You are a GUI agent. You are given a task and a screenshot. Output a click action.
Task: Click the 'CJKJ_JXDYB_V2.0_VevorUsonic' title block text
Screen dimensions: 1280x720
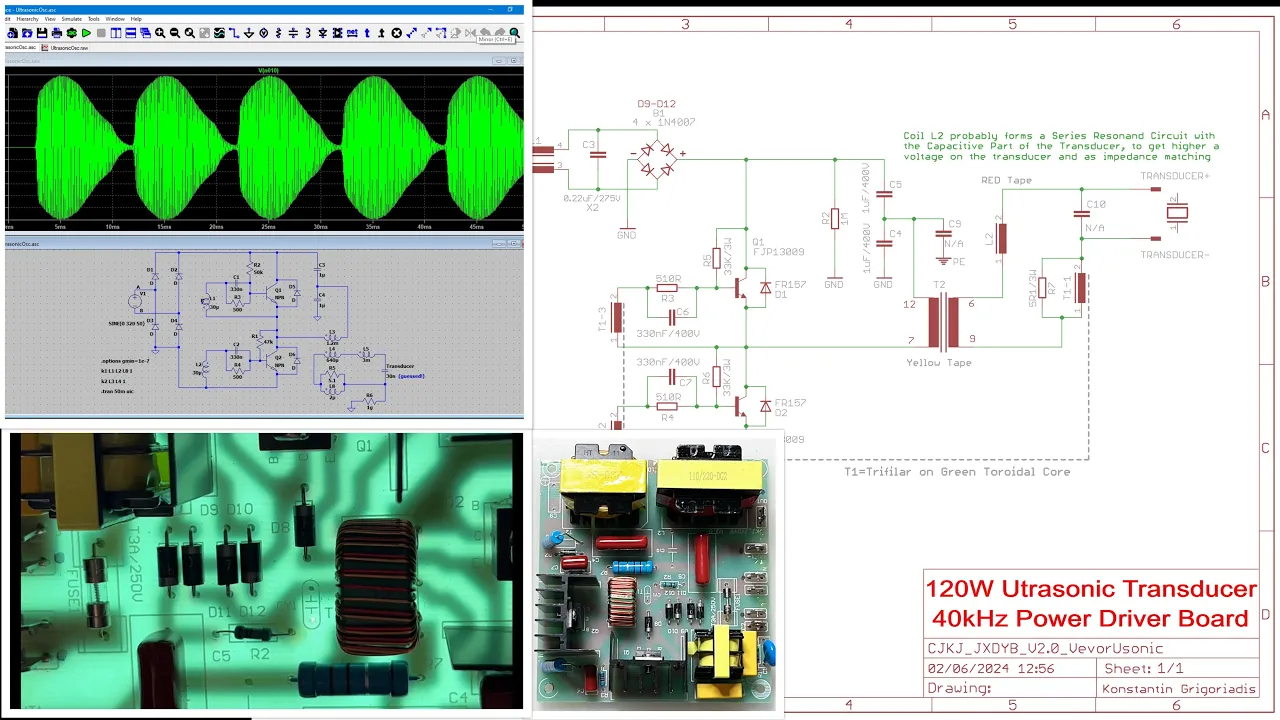[x=1045, y=648]
